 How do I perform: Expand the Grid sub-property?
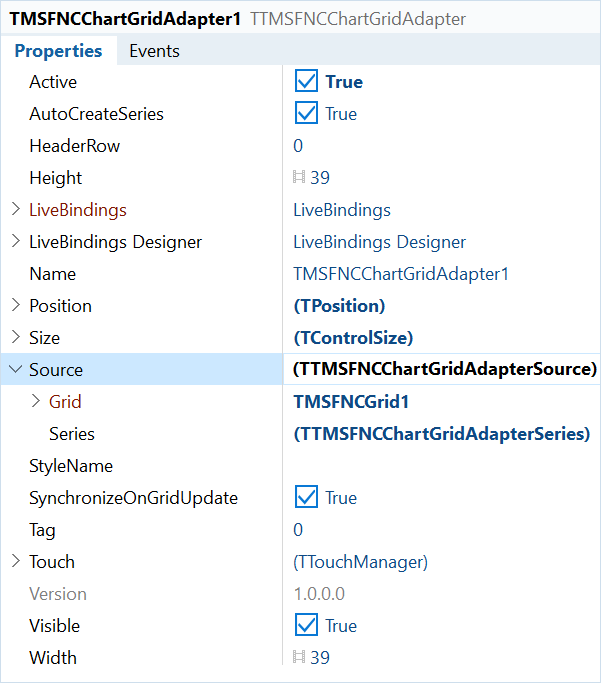click(x=36, y=401)
